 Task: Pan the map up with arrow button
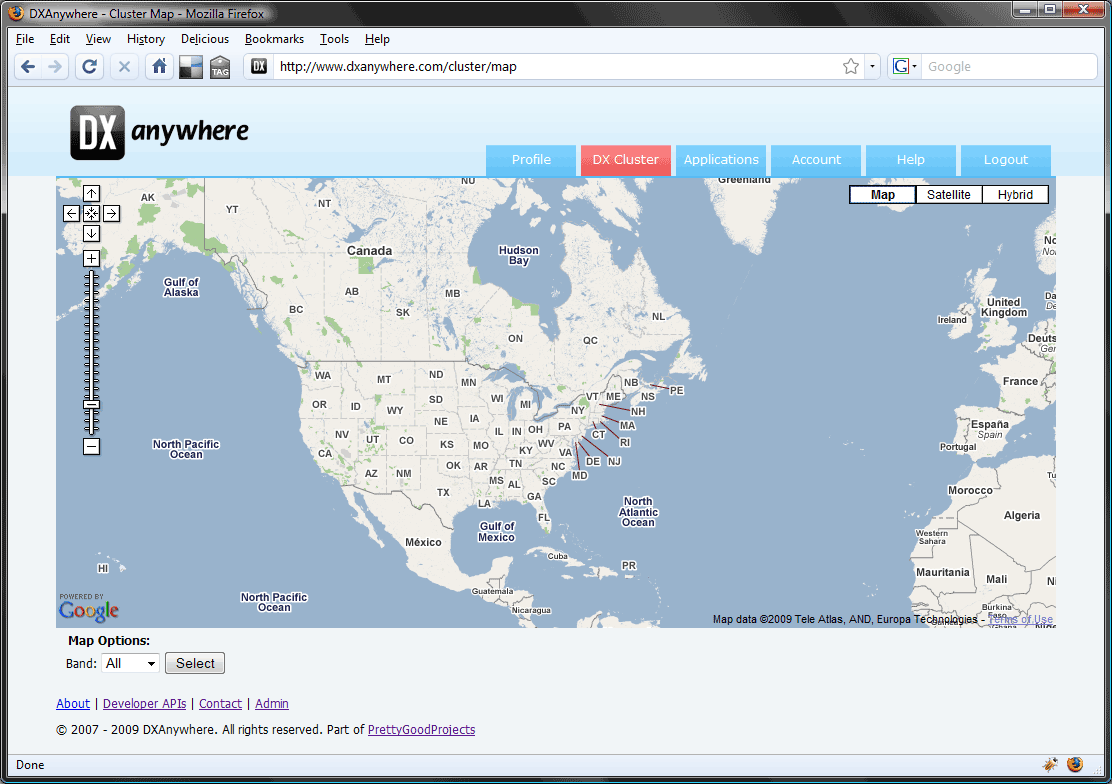click(91, 193)
